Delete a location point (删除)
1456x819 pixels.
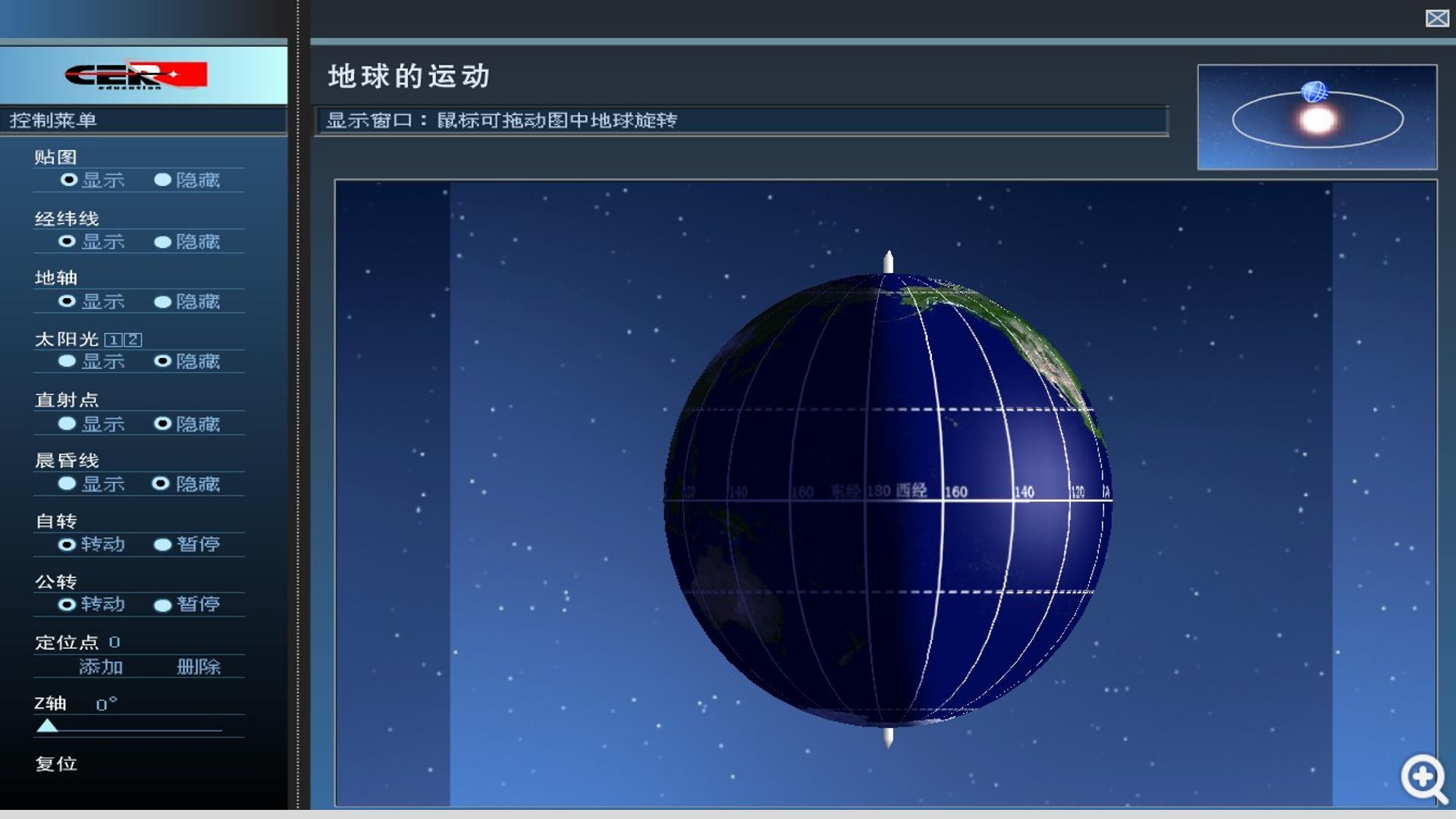199,667
